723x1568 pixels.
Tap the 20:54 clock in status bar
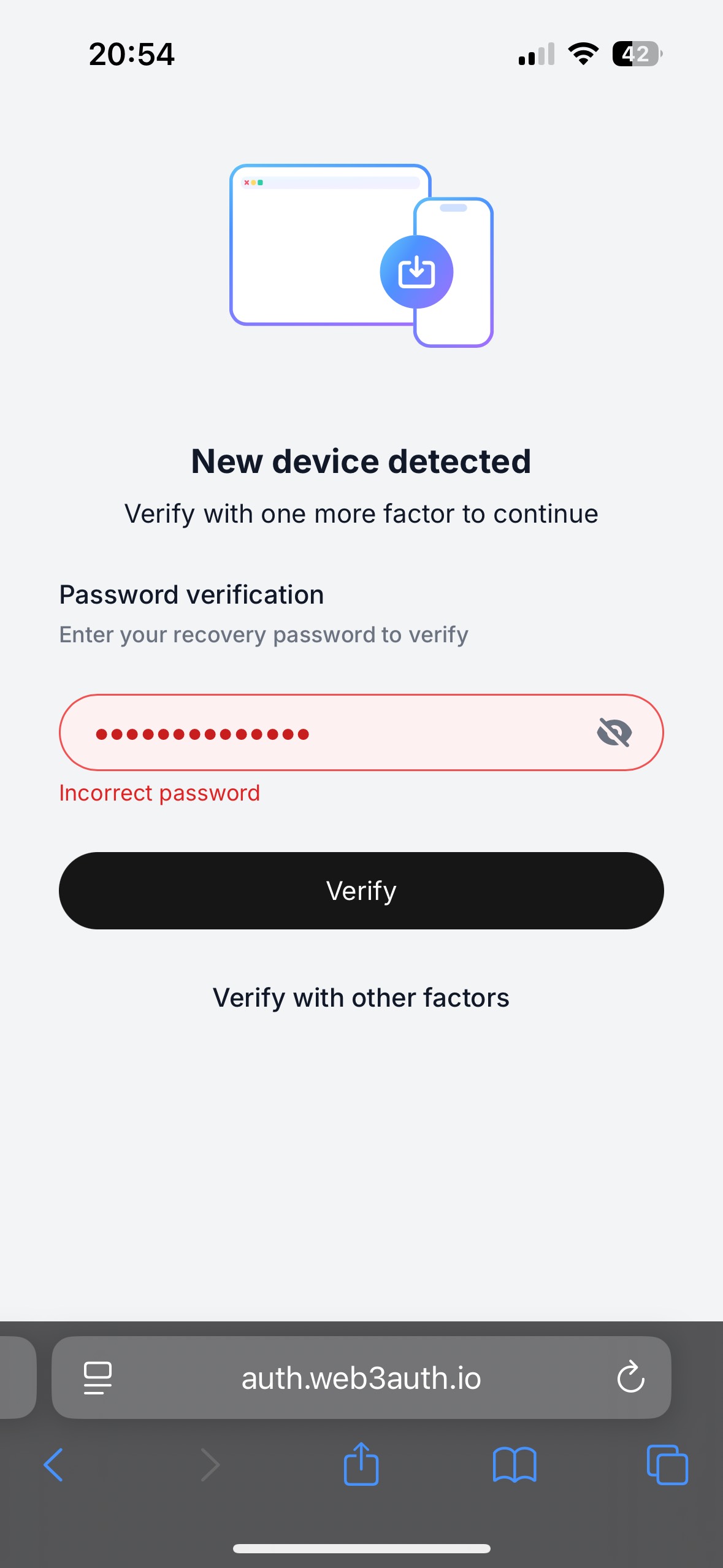click(131, 54)
